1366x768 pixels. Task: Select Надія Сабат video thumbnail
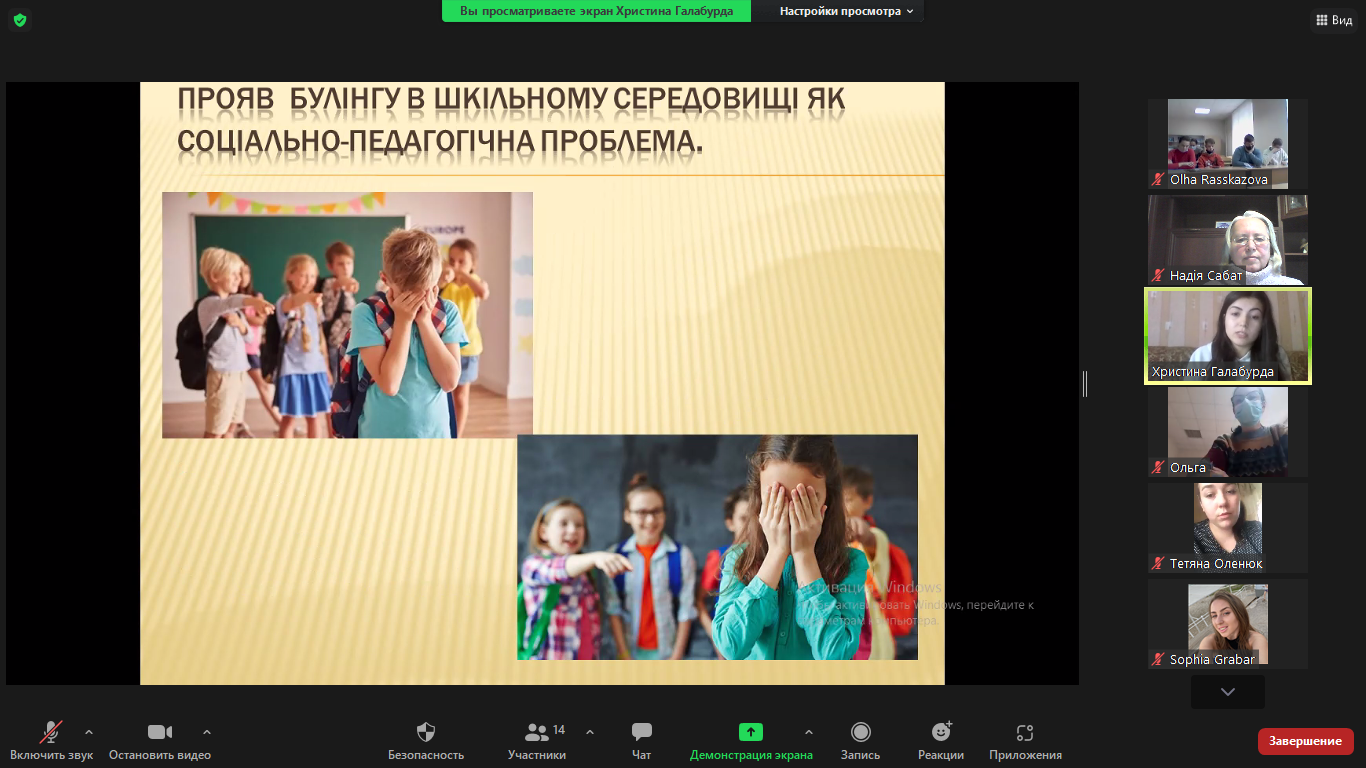coord(1227,240)
